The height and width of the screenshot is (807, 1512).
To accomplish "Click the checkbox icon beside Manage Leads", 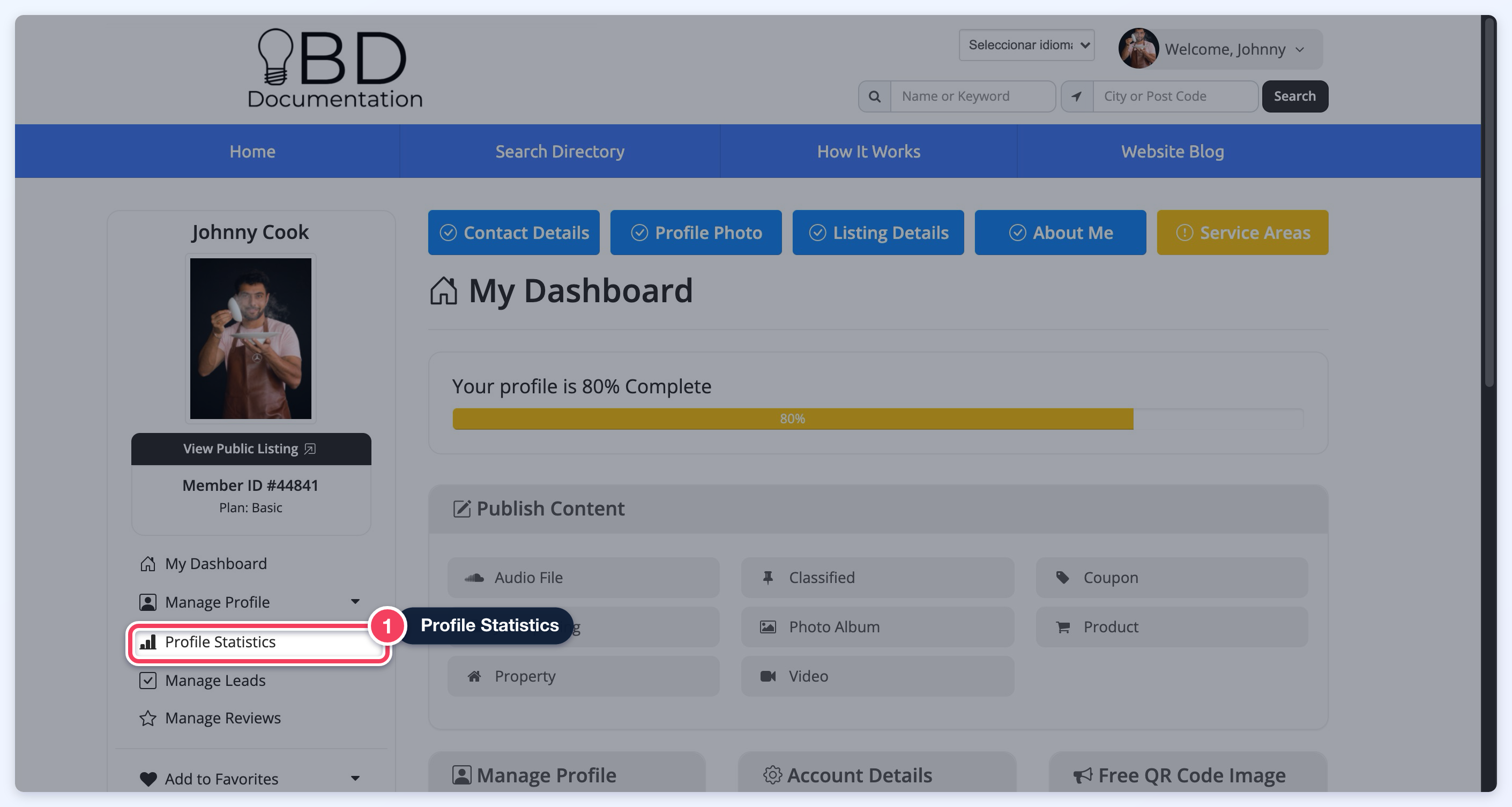I will click(x=148, y=680).
